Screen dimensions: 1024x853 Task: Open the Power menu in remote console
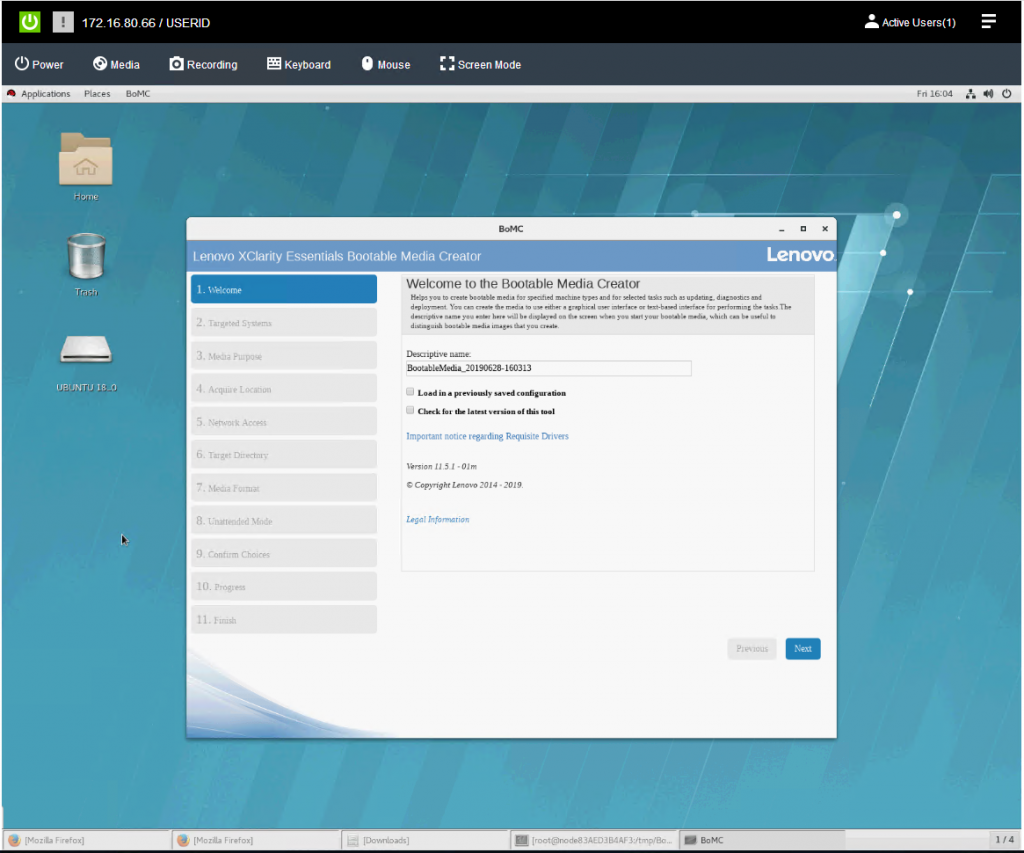tap(39, 64)
